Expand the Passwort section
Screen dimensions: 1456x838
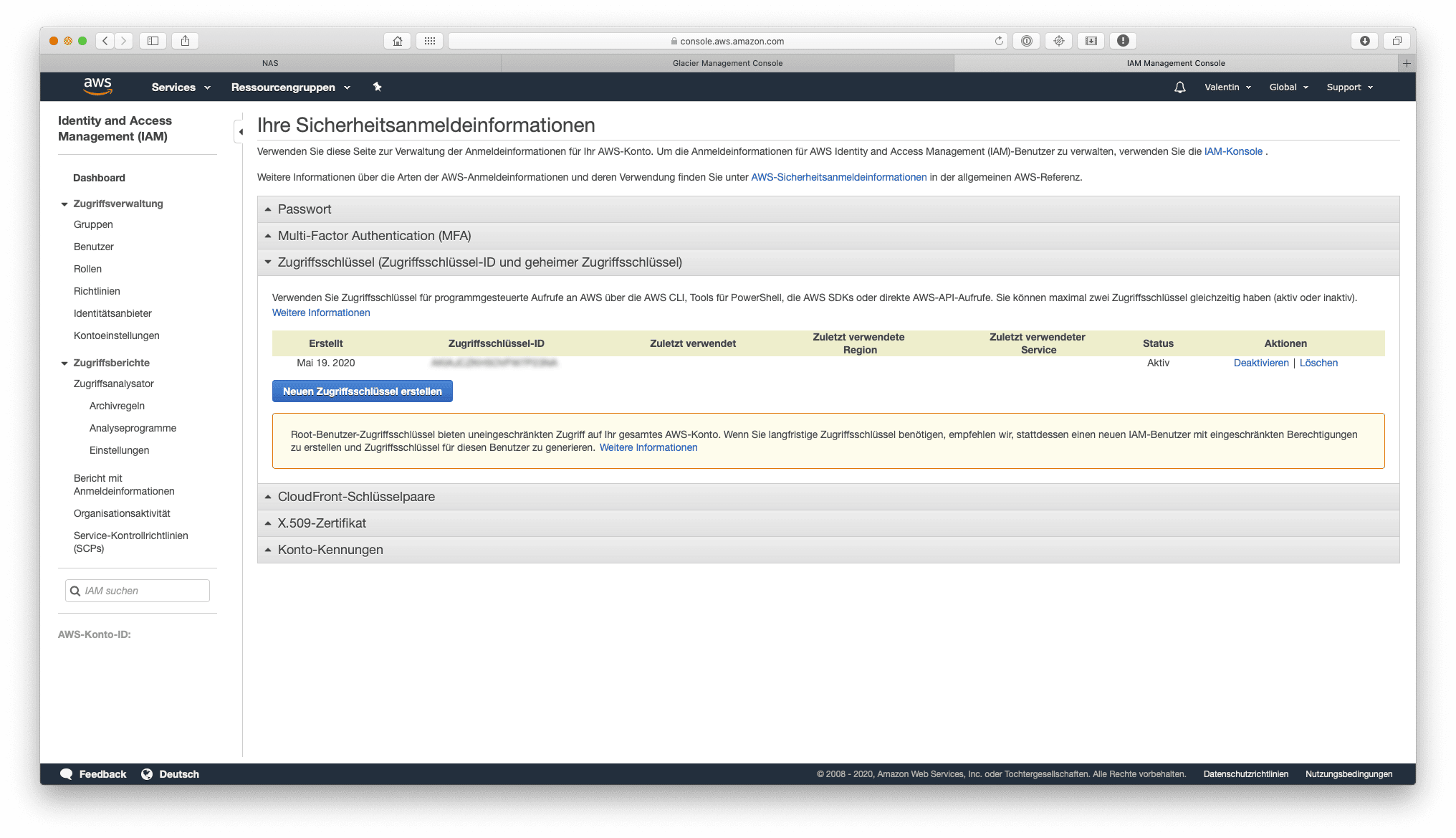coord(828,209)
